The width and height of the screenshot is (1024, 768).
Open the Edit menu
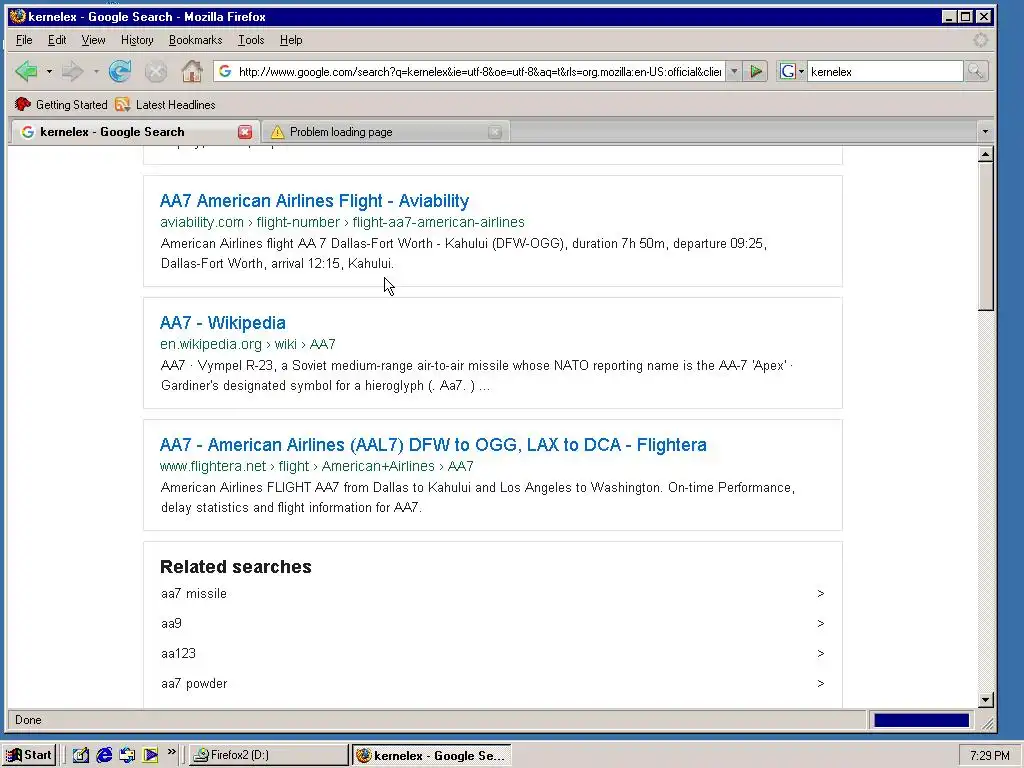[x=57, y=40]
